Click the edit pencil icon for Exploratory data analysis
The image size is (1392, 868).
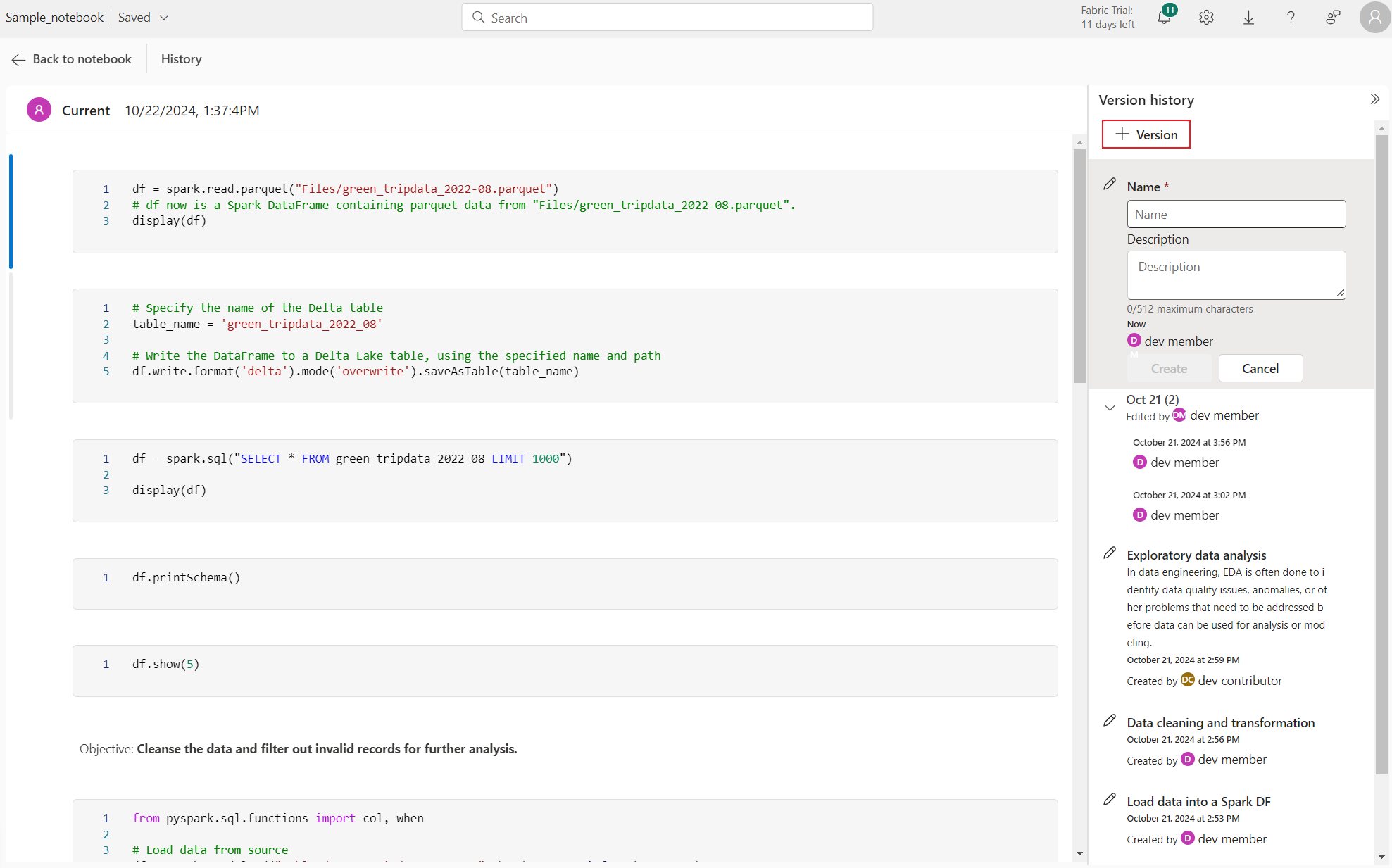pos(1109,553)
